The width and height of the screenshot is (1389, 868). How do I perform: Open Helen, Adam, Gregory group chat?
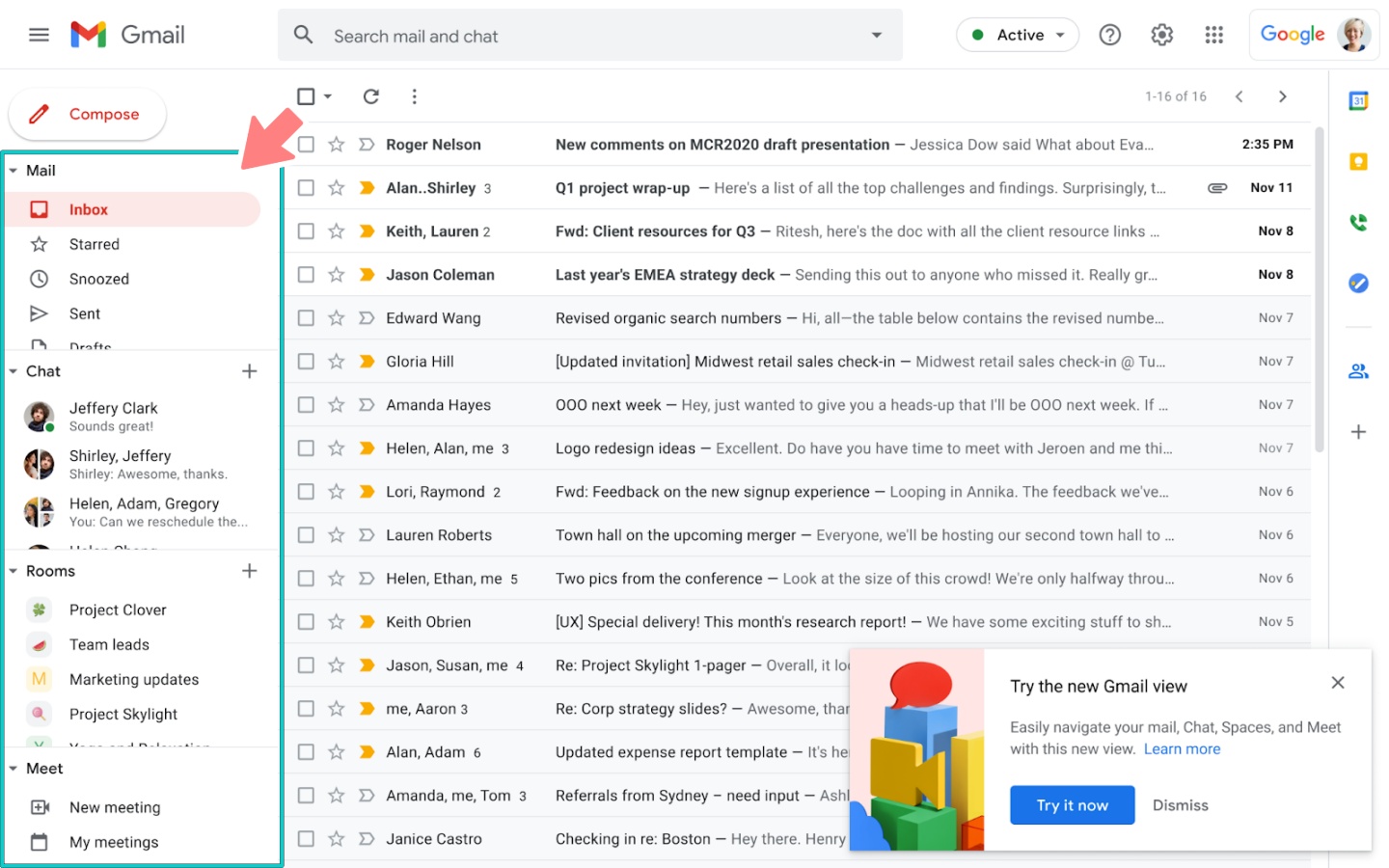(133, 512)
